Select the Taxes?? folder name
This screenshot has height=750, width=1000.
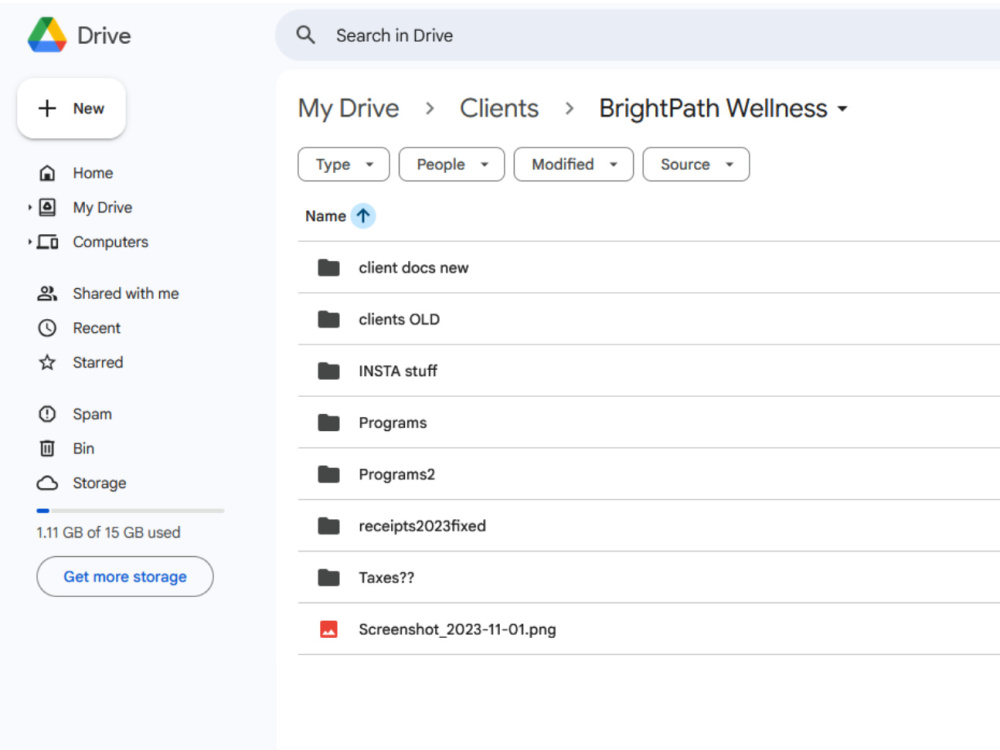coord(386,578)
